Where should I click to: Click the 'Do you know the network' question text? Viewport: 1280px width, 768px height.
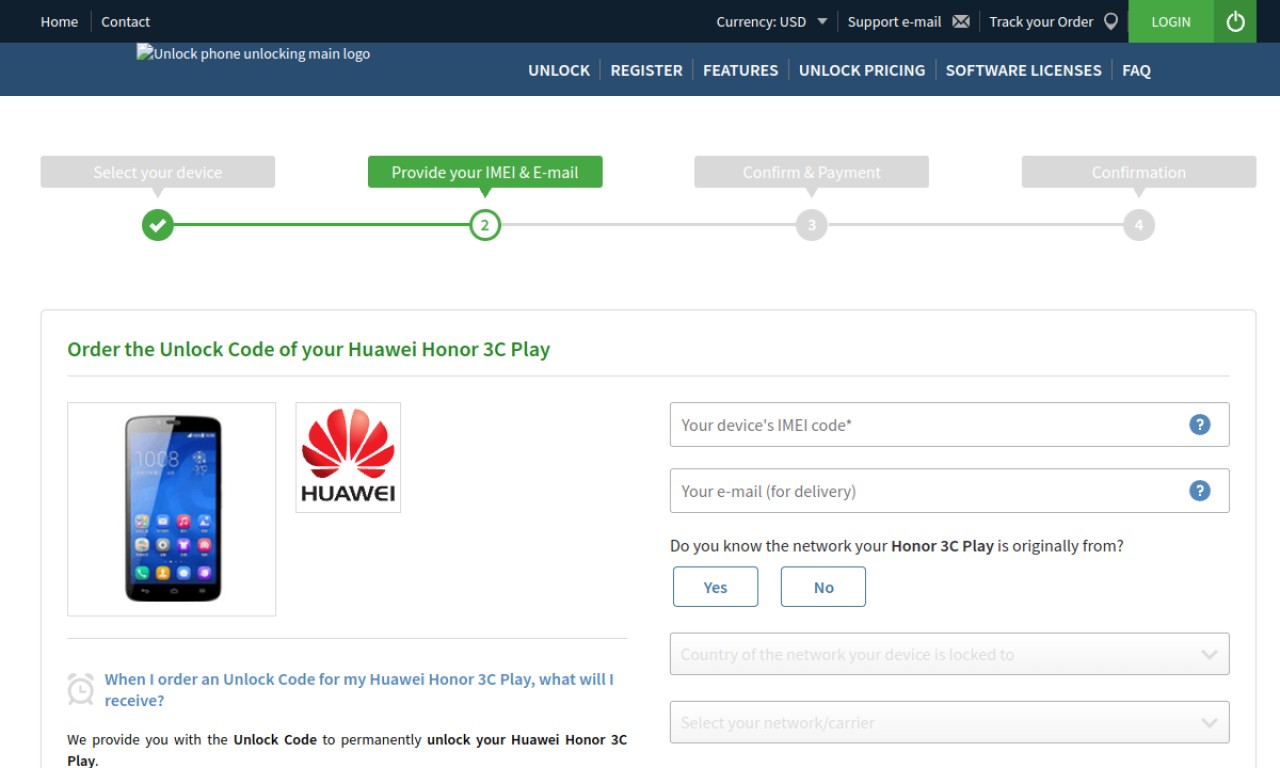pos(896,546)
